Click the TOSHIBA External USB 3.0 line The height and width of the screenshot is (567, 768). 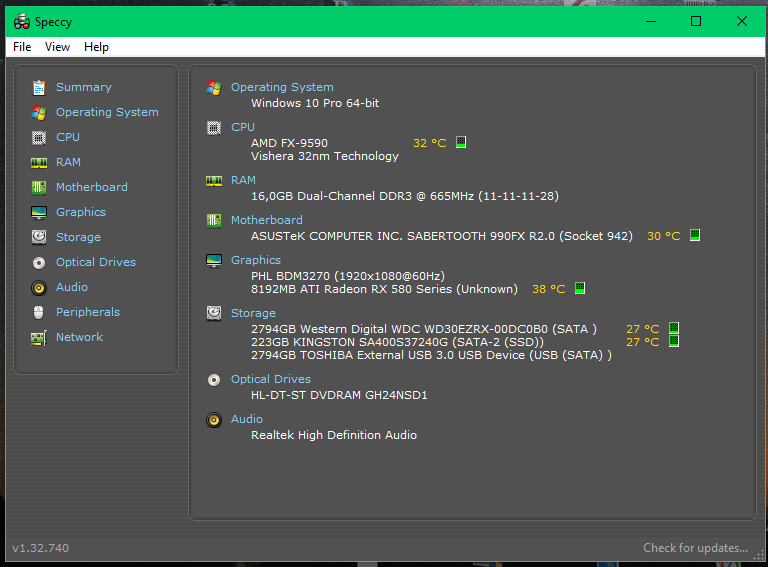point(432,355)
